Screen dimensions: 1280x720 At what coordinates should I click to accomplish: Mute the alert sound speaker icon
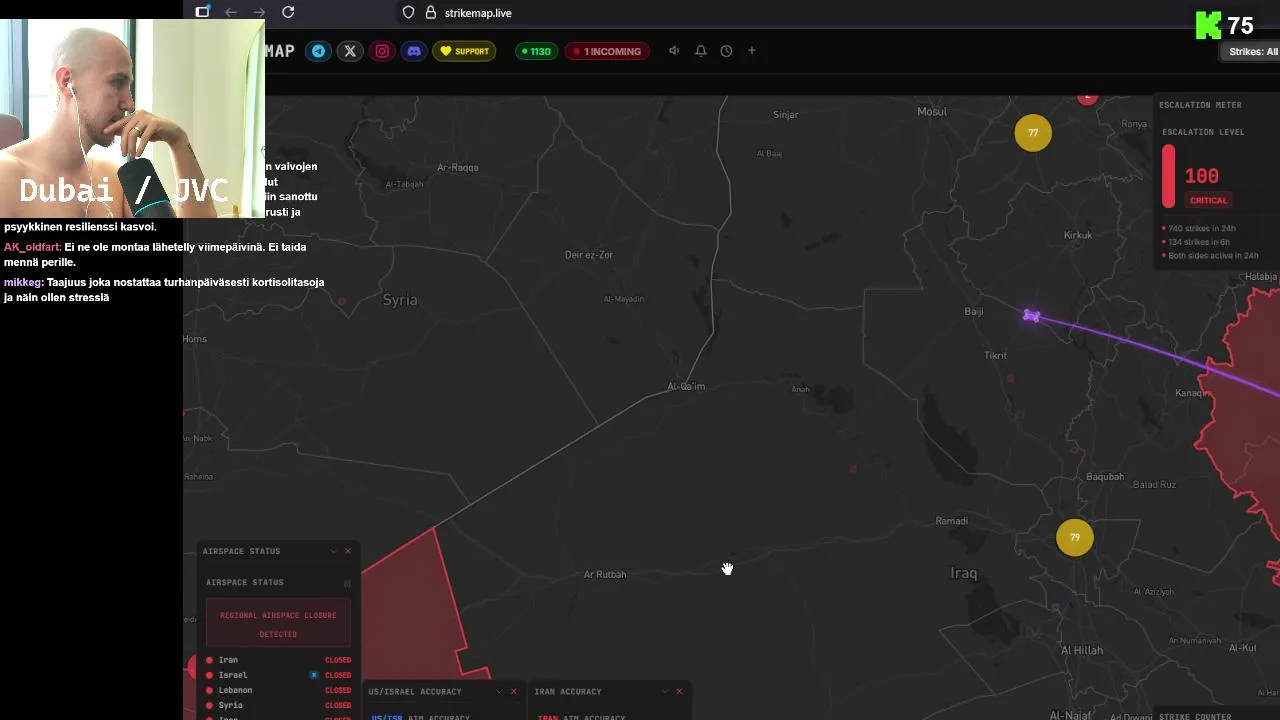point(674,51)
